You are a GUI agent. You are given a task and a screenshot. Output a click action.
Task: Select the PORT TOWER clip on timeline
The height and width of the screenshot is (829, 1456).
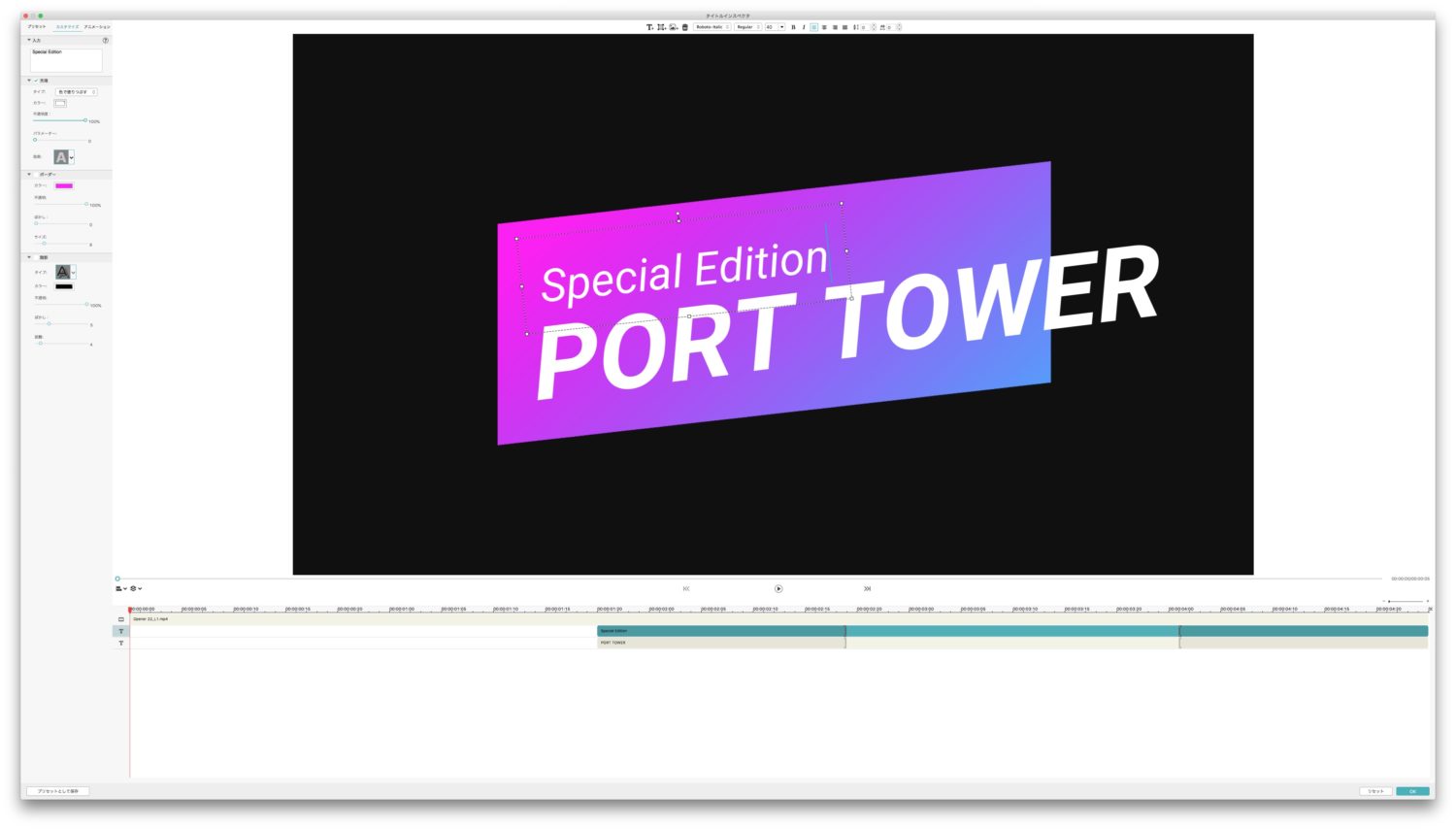pos(1012,643)
